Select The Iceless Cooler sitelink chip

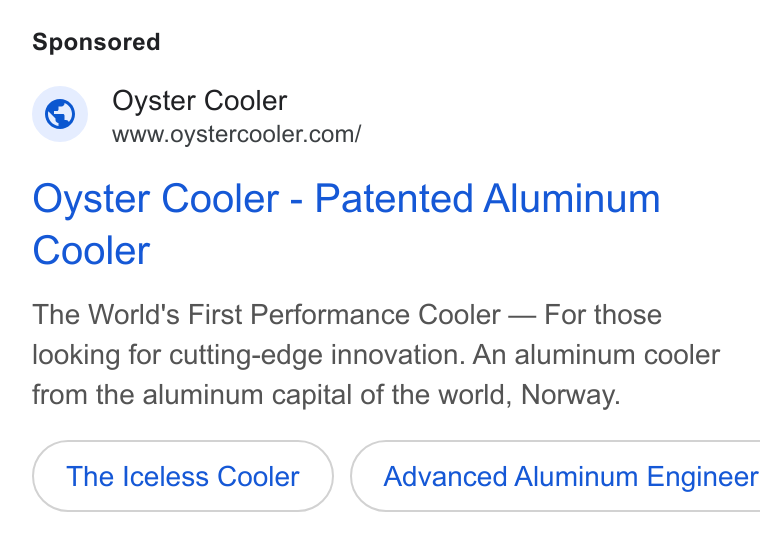pos(183,476)
